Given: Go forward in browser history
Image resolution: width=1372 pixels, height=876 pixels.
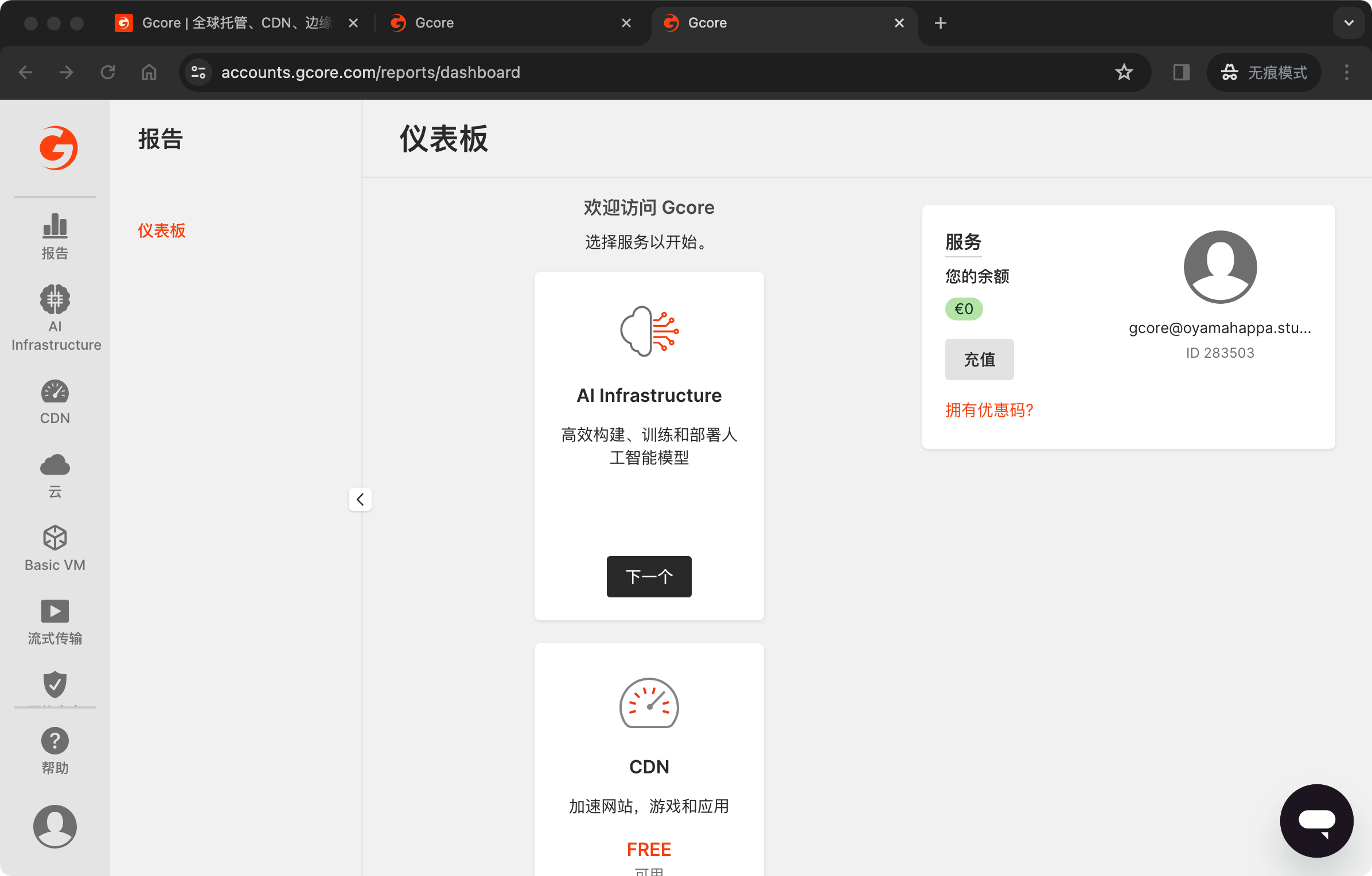Looking at the screenshot, I should [x=67, y=72].
